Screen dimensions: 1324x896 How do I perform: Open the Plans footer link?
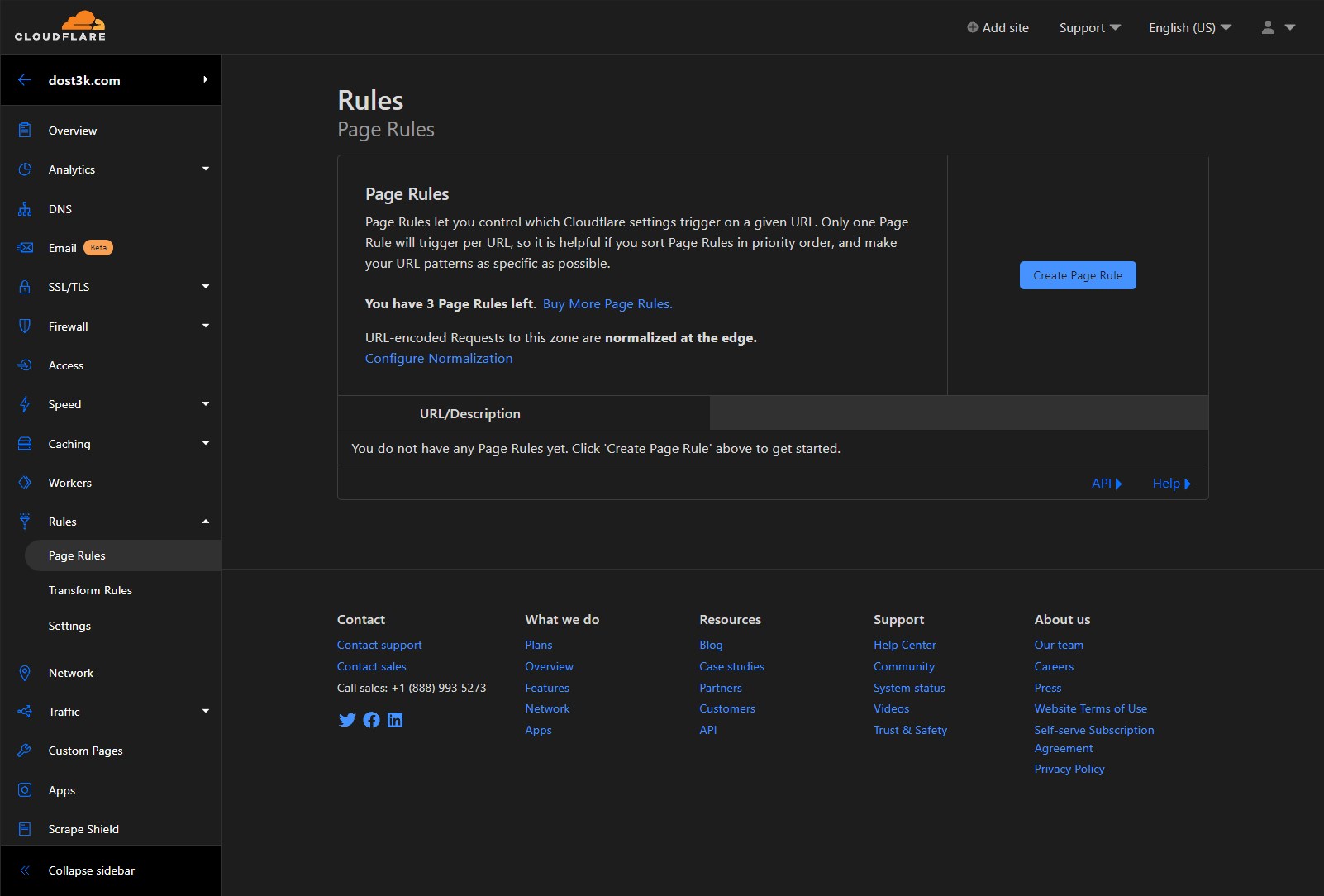click(539, 645)
